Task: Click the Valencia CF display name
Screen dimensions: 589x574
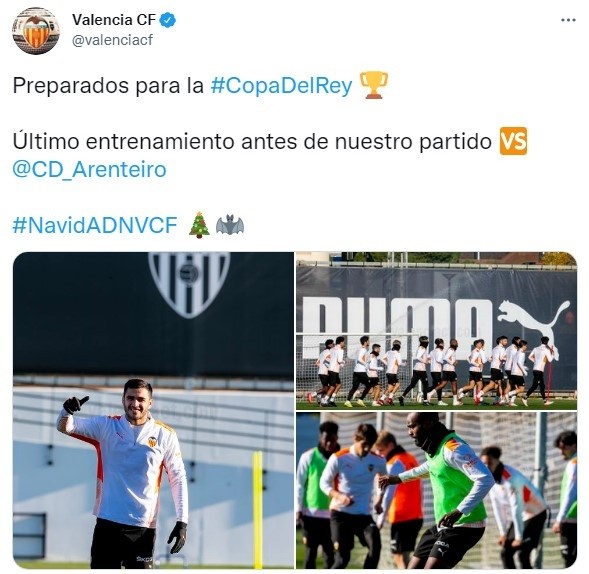Action: (x=114, y=20)
